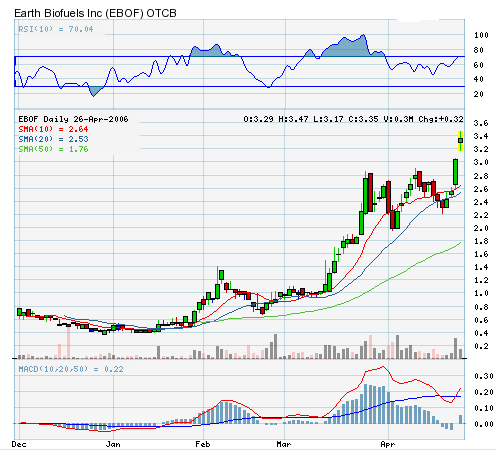The width and height of the screenshot is (496, 457).
Task: Click the MACD axis value "0.30"
Action: coord(483,376)
